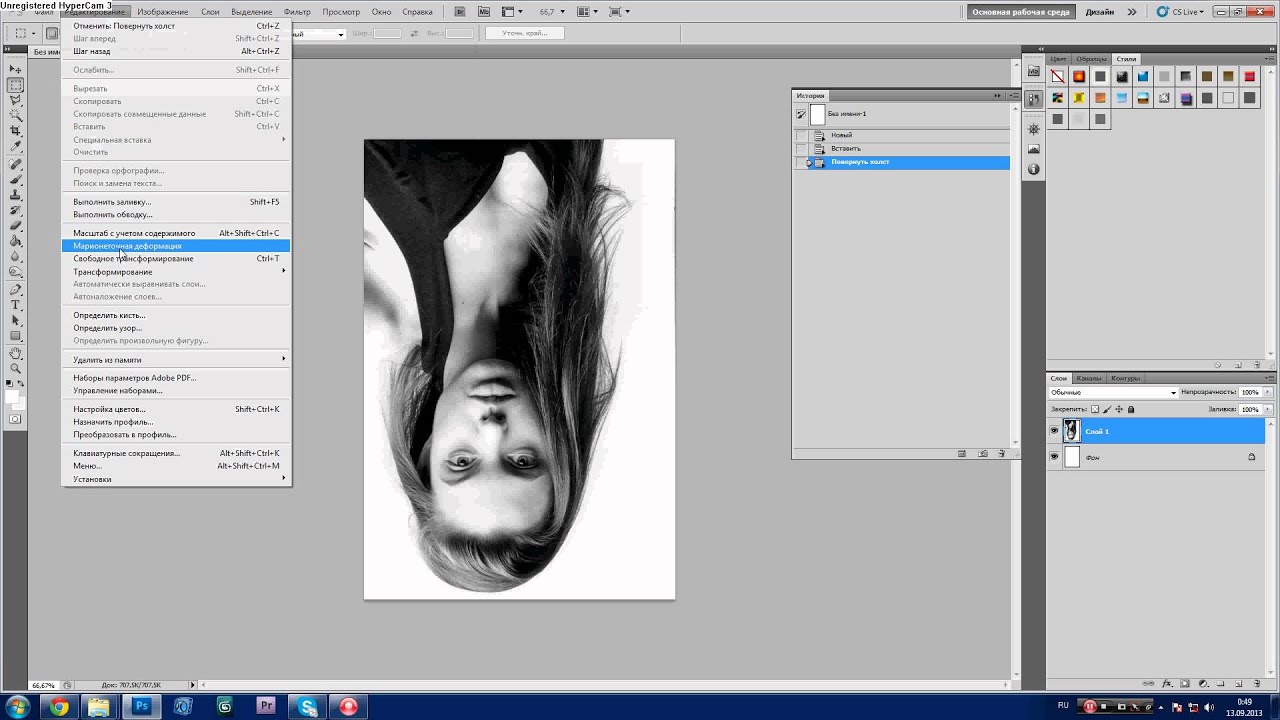Open the Info panel icon in the dock

click(x=1034, y=169)
